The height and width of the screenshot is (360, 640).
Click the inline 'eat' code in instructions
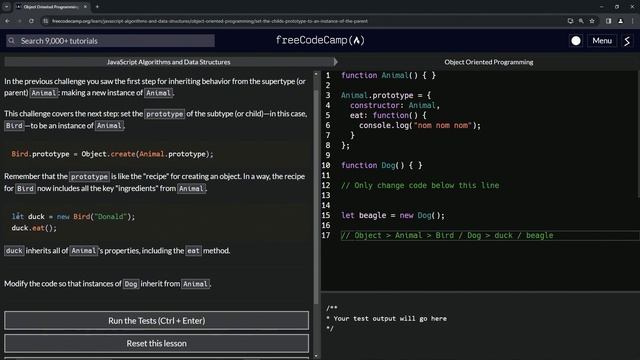[193, 251]
